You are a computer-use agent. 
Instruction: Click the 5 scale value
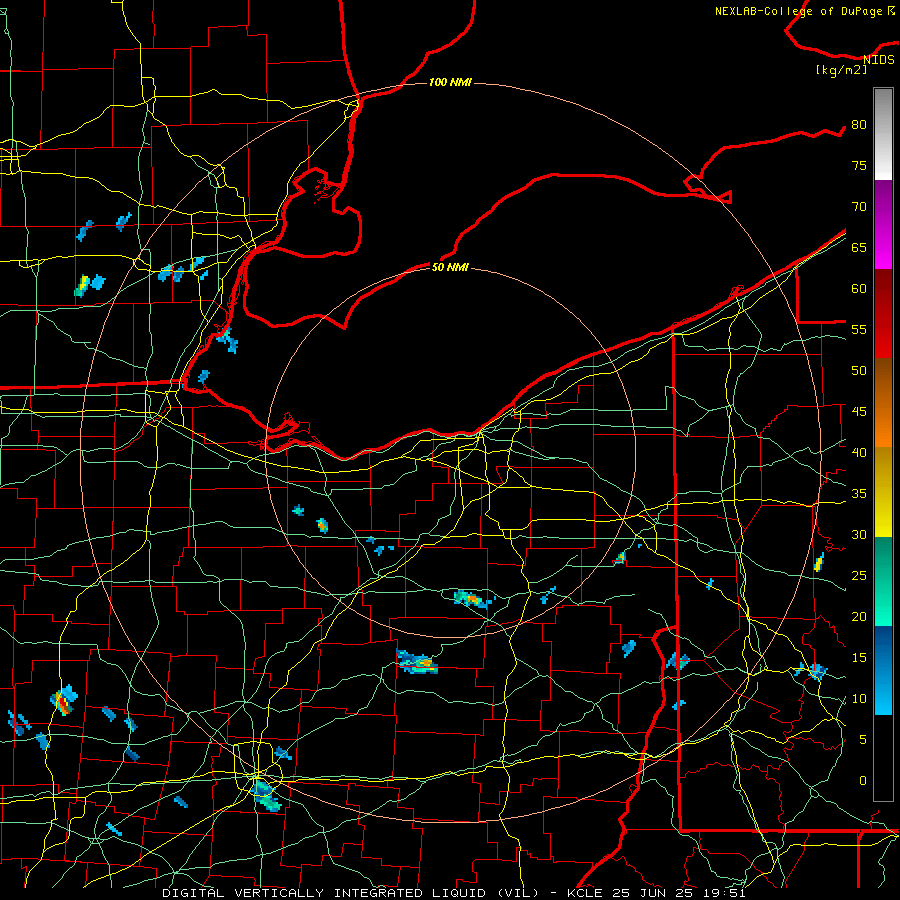[863, 740]
